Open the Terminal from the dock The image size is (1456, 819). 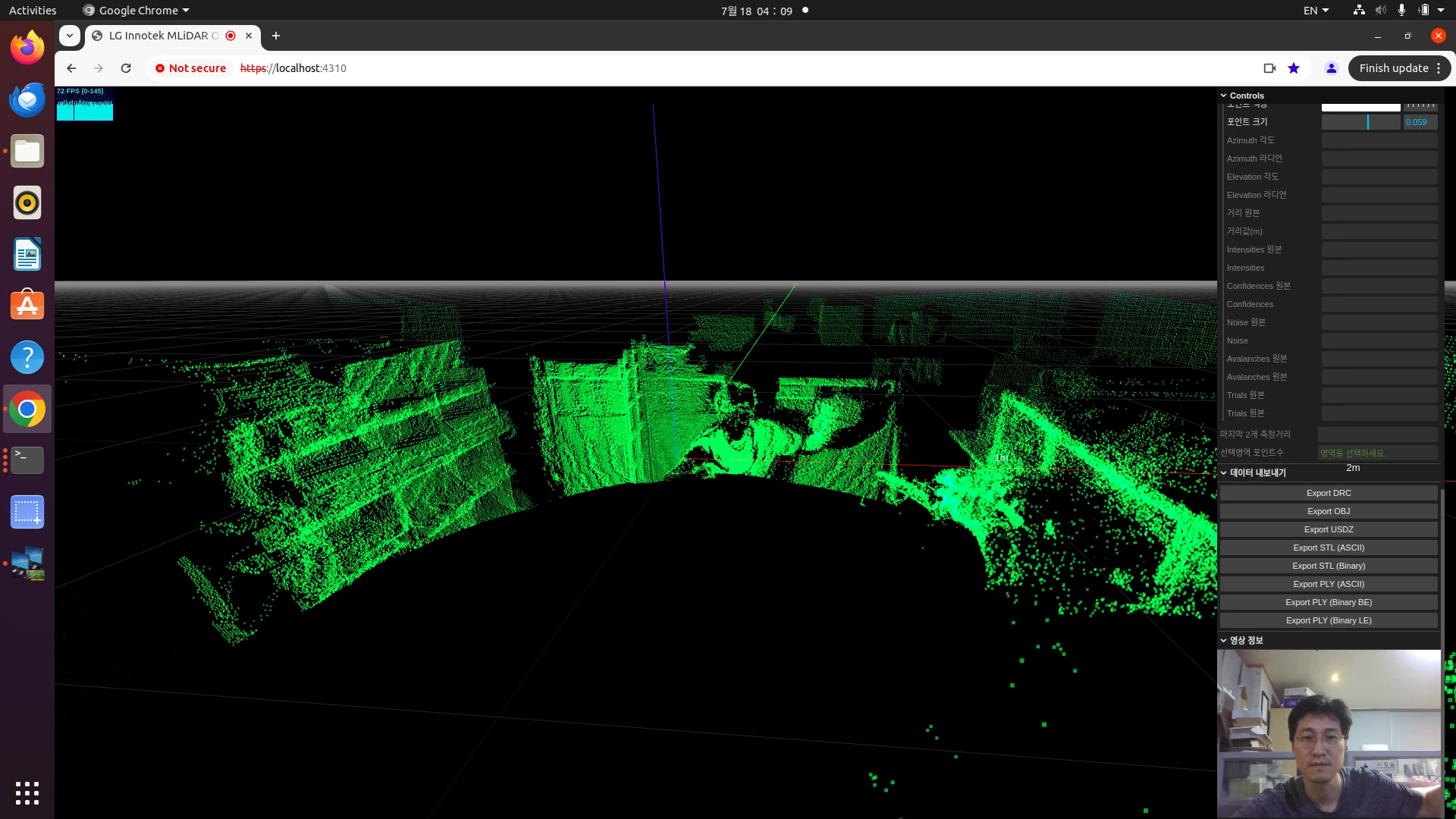coord(27,460)
